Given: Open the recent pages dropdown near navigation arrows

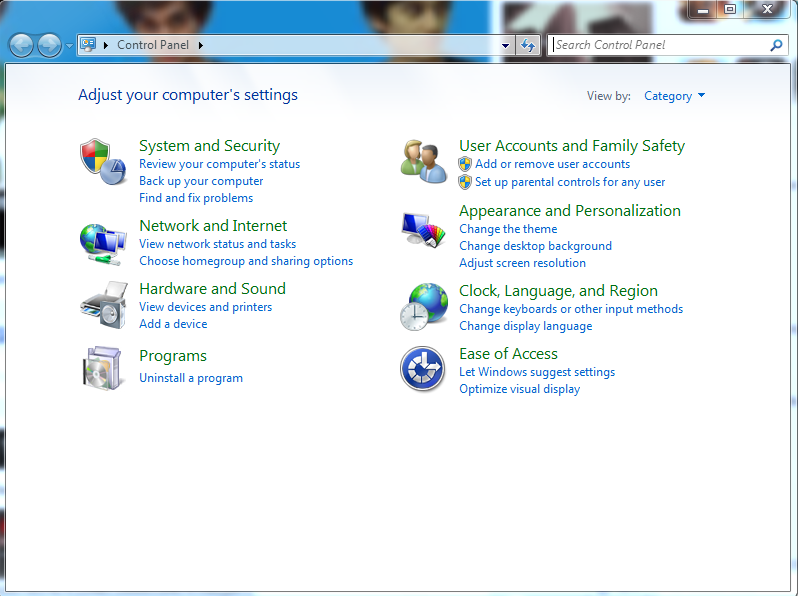Looking at the screenshot, I should [69, 45].
